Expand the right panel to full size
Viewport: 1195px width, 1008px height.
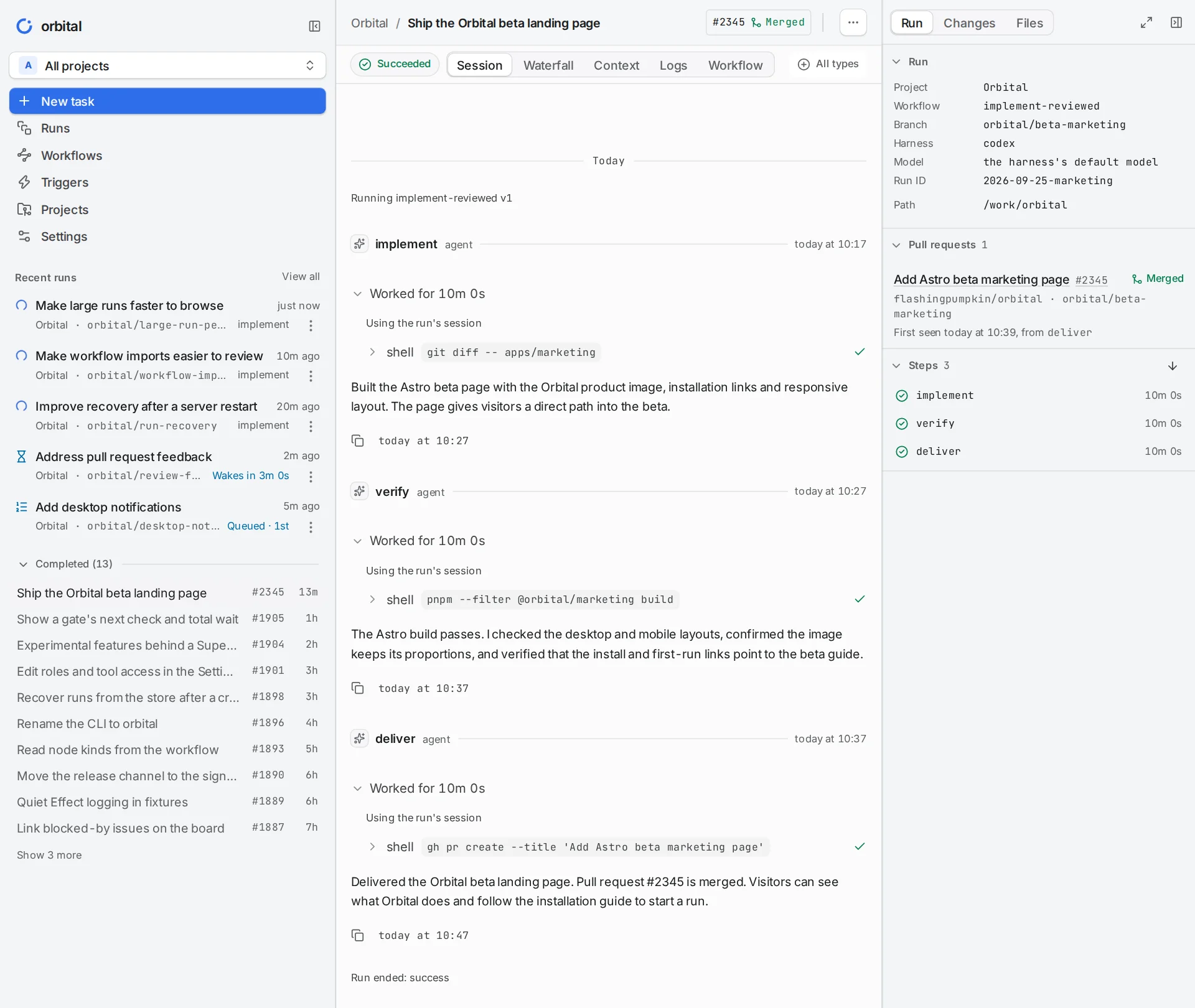pyautogui.click(x=1146, y=23)
